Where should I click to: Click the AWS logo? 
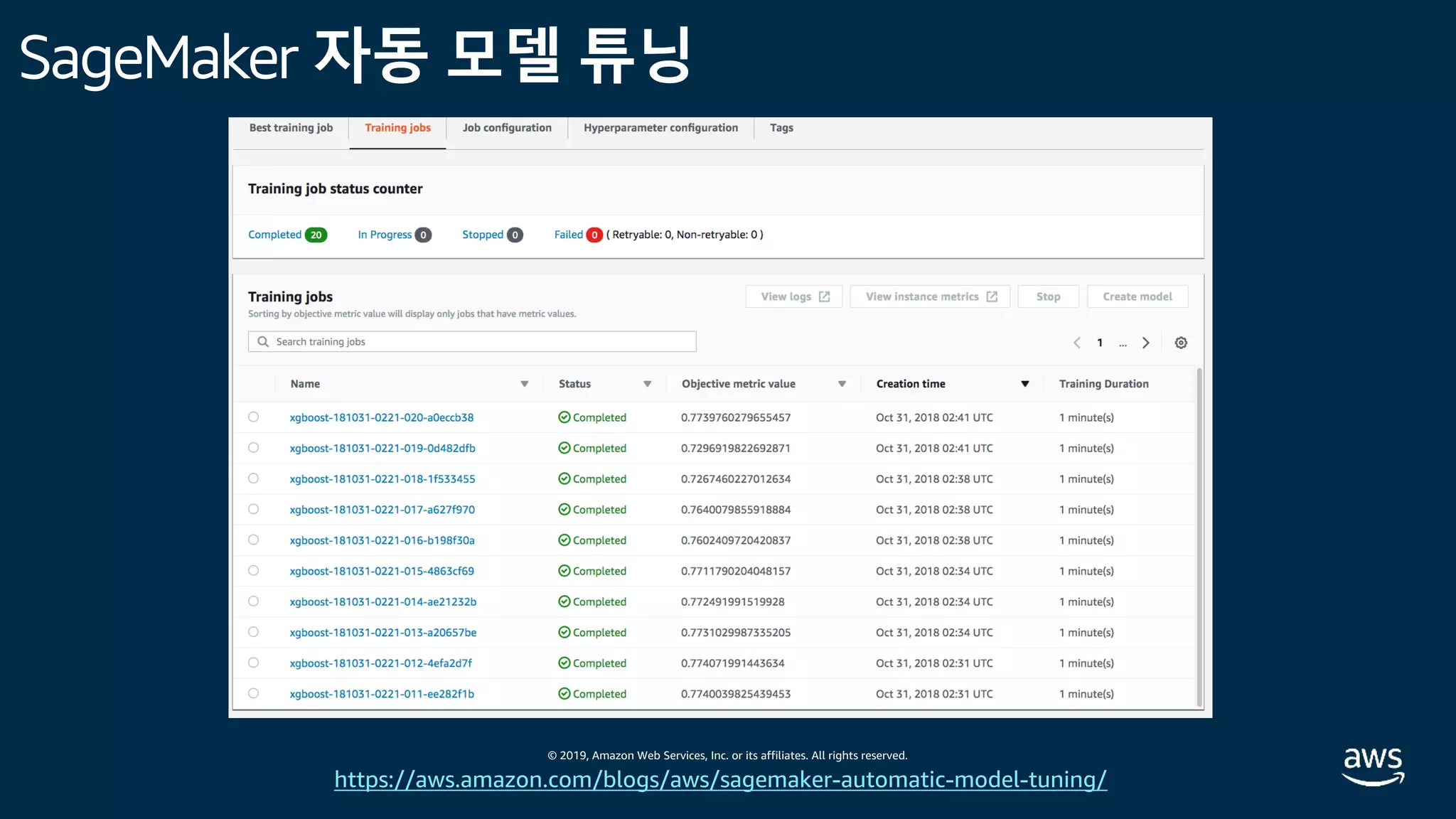coord(1373,766)
